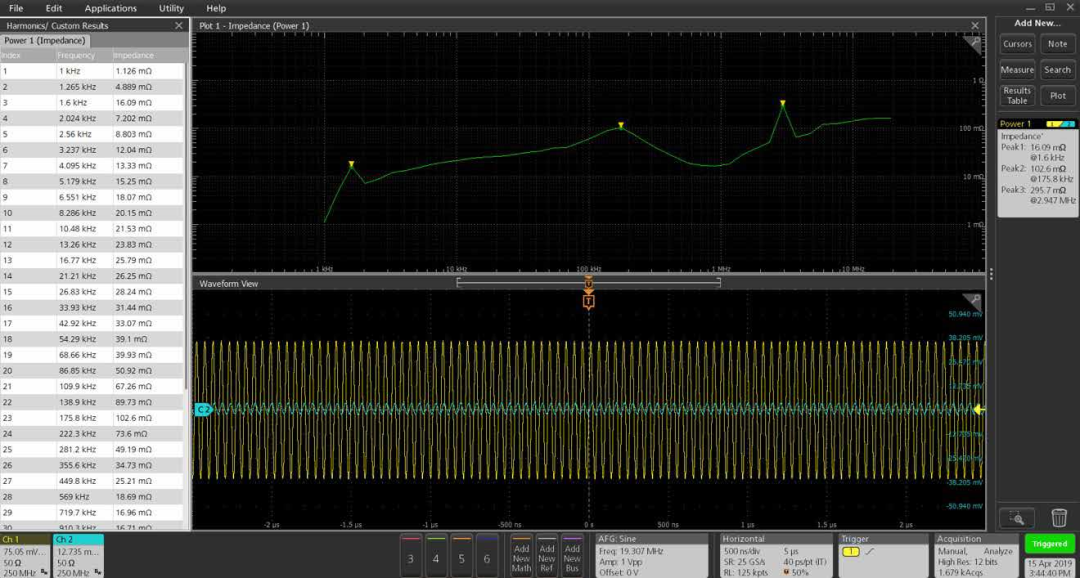Image resolution: width=1080 pixels, height=578 pixels.
Task: Click the 73.6 mΩ impedance cell
Action: (130, 434)
